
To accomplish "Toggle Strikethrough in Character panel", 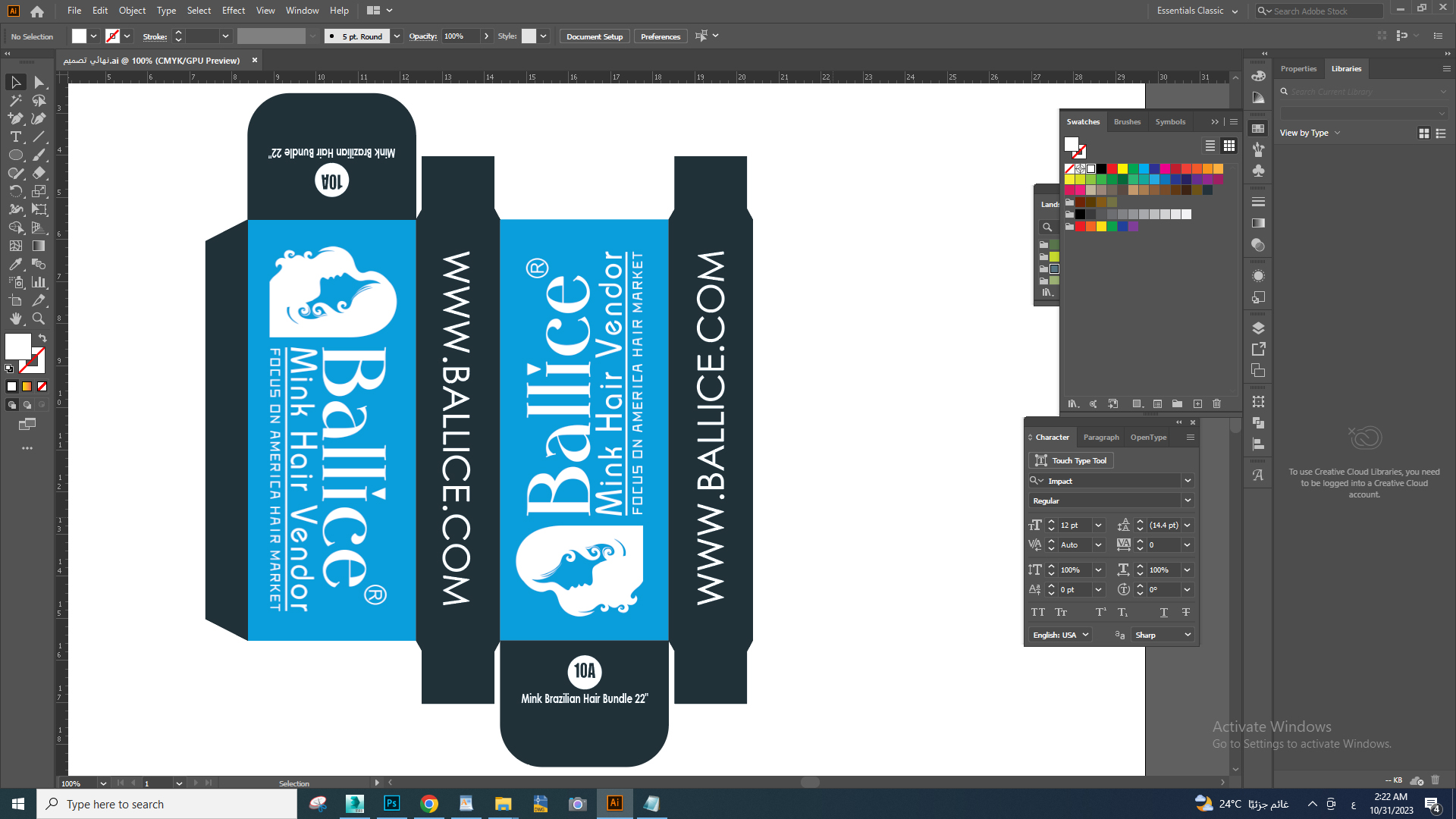I will pyautogui.click(x=1186, y=612).
